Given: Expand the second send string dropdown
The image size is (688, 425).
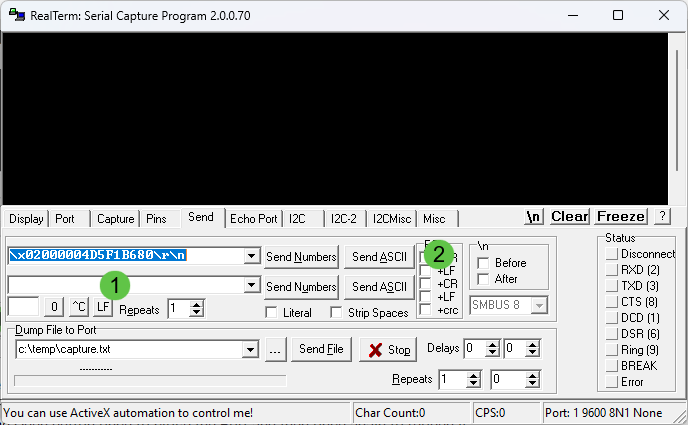Looking at the screenshot, I should coord(252,286).
